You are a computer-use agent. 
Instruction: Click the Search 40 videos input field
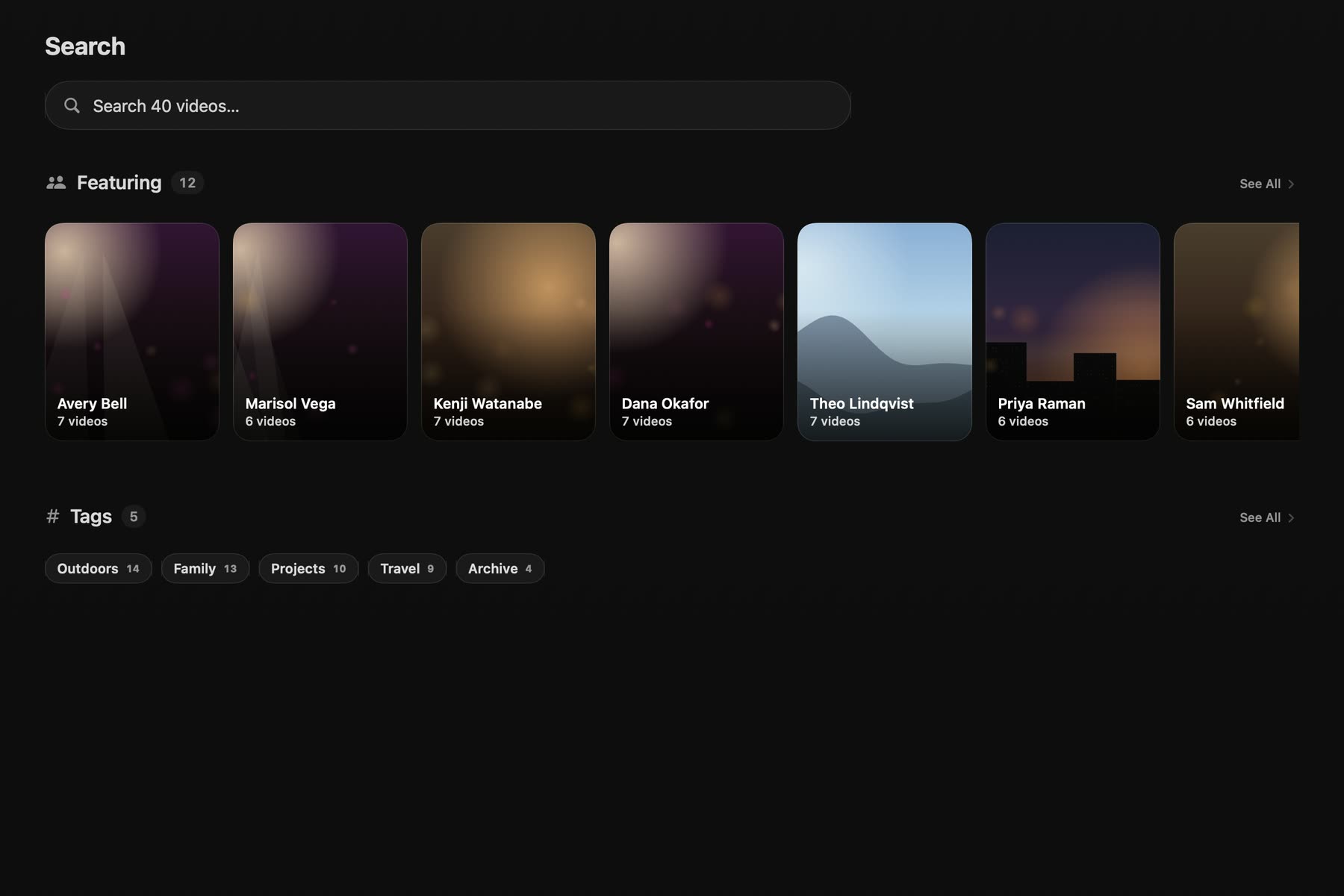point(448,105)
